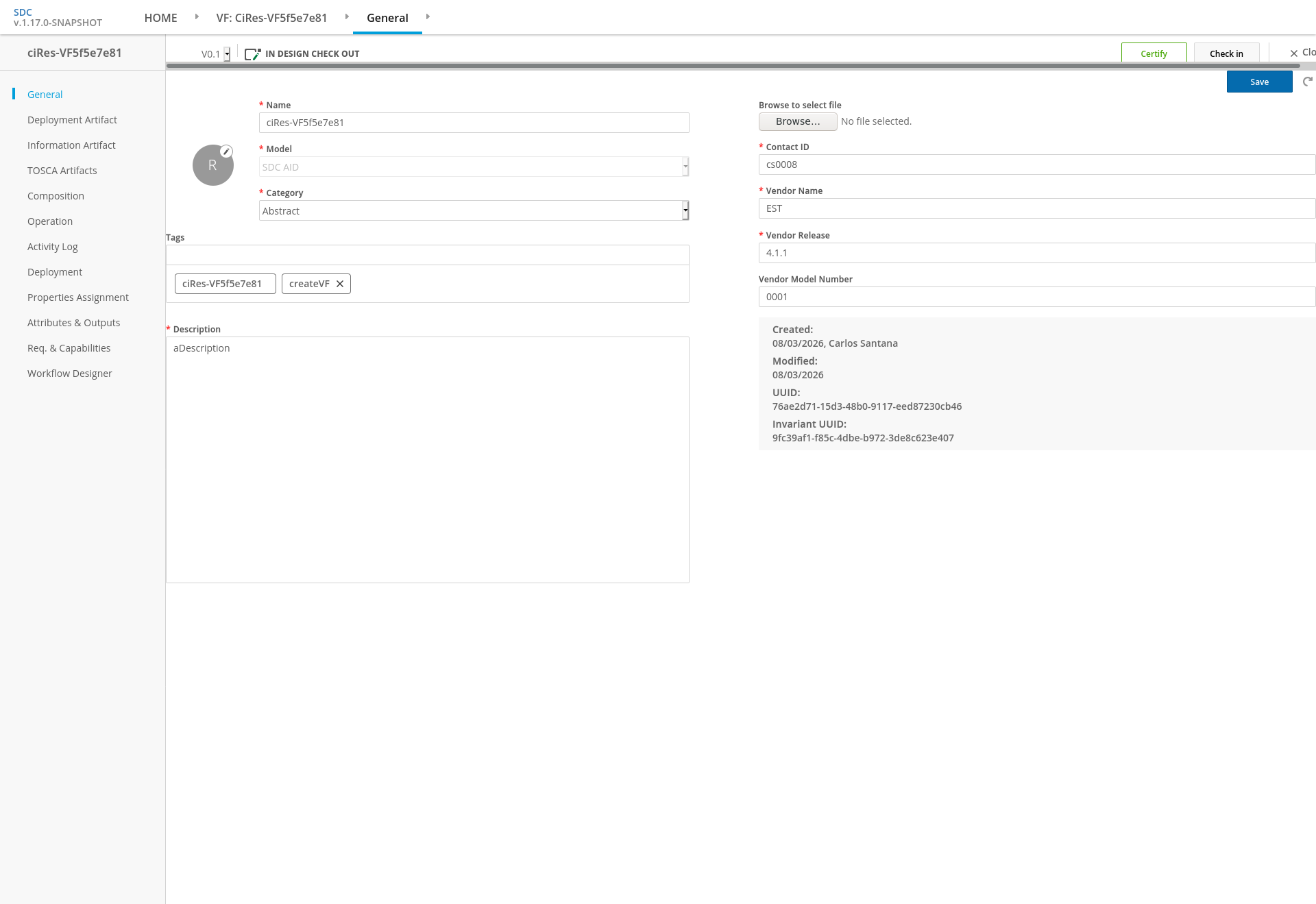Open Attributes & Outputs section
Image resolution: width=1316 pixels, height=904 pixels.
click(x=74, y=323)
